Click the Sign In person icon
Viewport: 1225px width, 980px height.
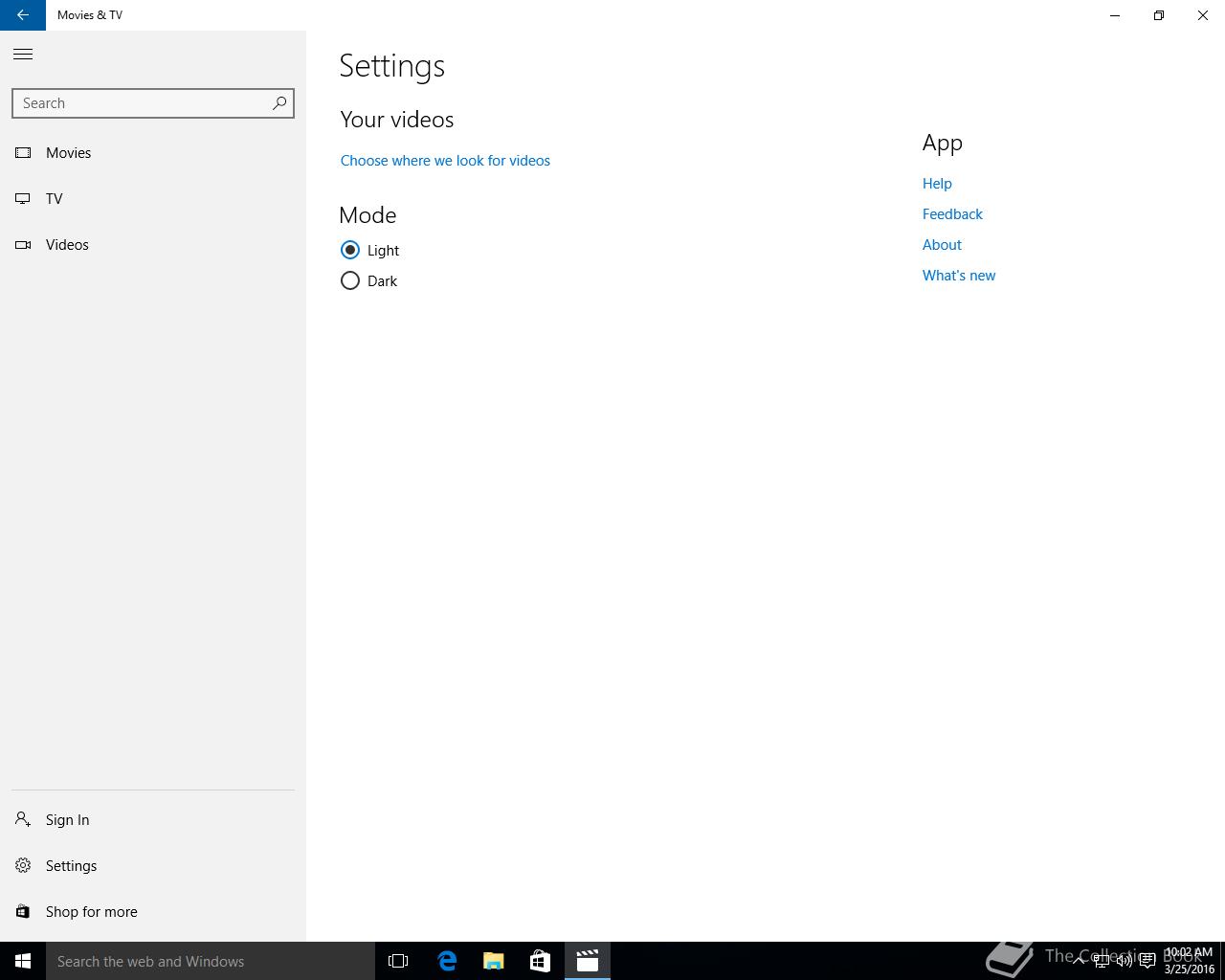point(23,820)
